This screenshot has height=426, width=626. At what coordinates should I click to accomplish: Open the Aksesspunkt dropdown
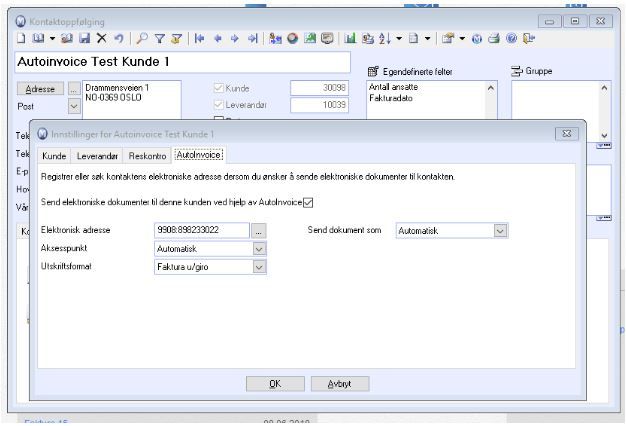pyautogui.click(x=259, y=249)
